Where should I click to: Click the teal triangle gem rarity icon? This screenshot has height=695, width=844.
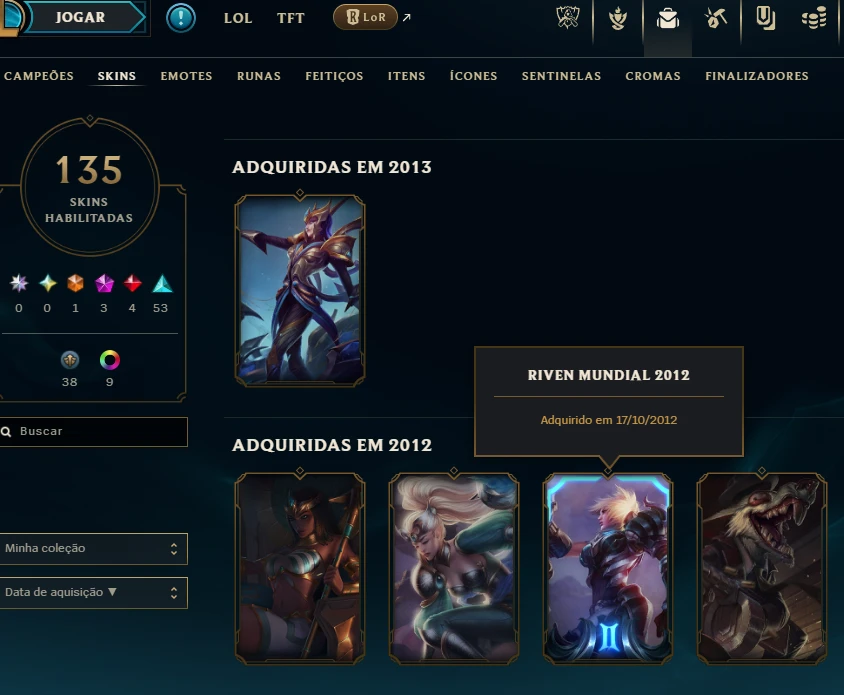pyautogui.click(x=162, y=284)
